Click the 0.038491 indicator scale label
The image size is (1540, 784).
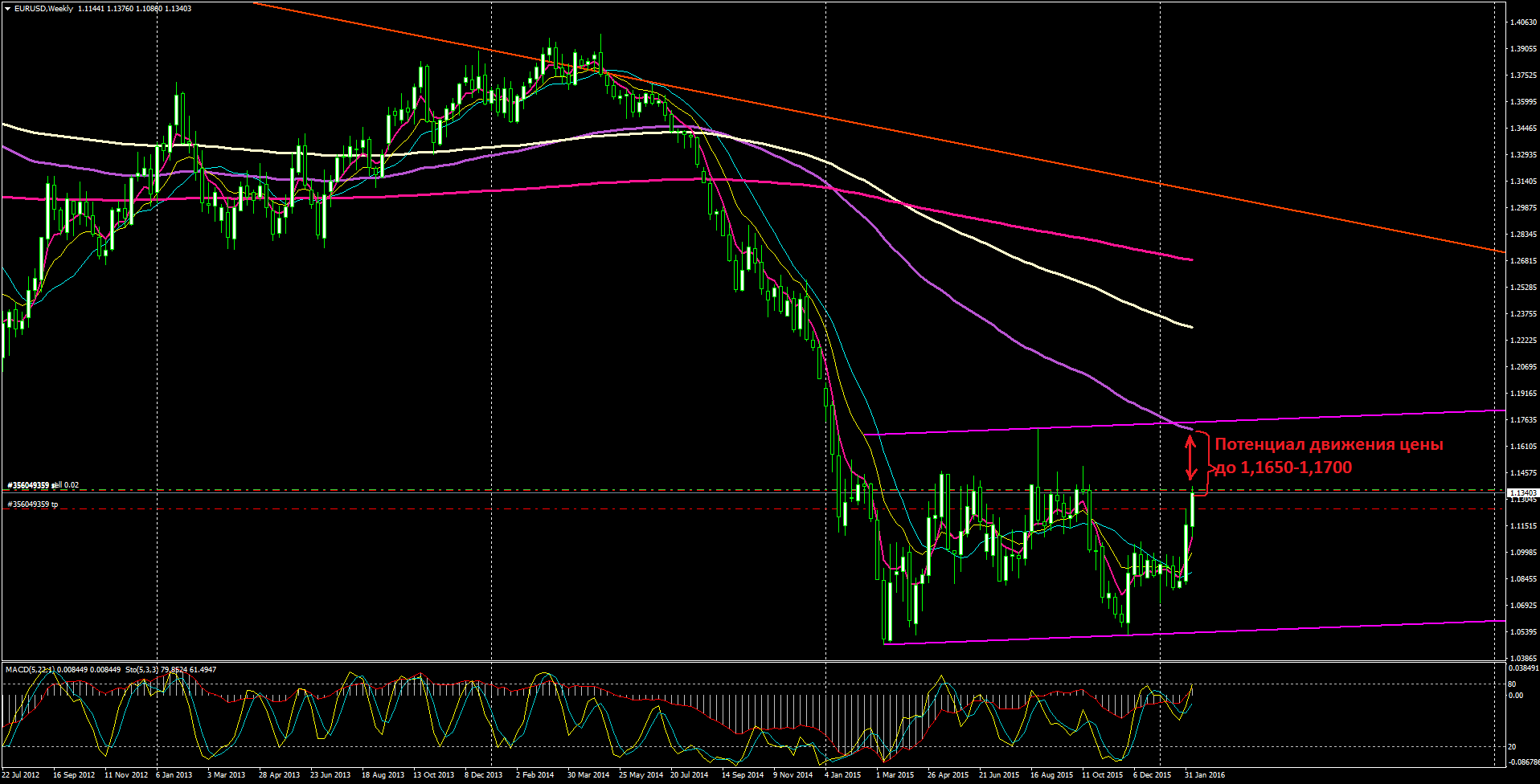click(x=1524, y=668)
